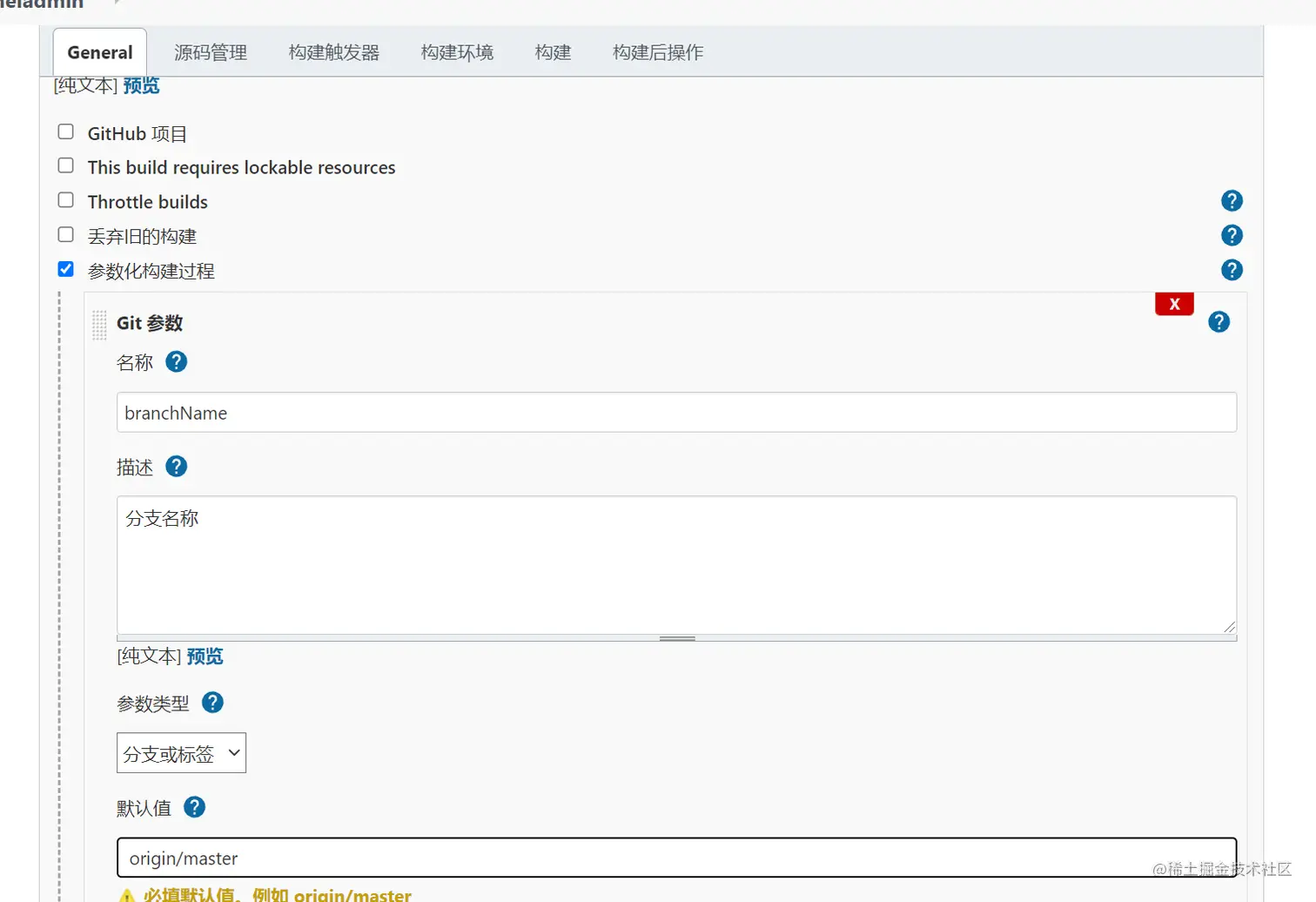Click the 分支名称 description textarea
1316x902 pixels.
tap(676, 565)
